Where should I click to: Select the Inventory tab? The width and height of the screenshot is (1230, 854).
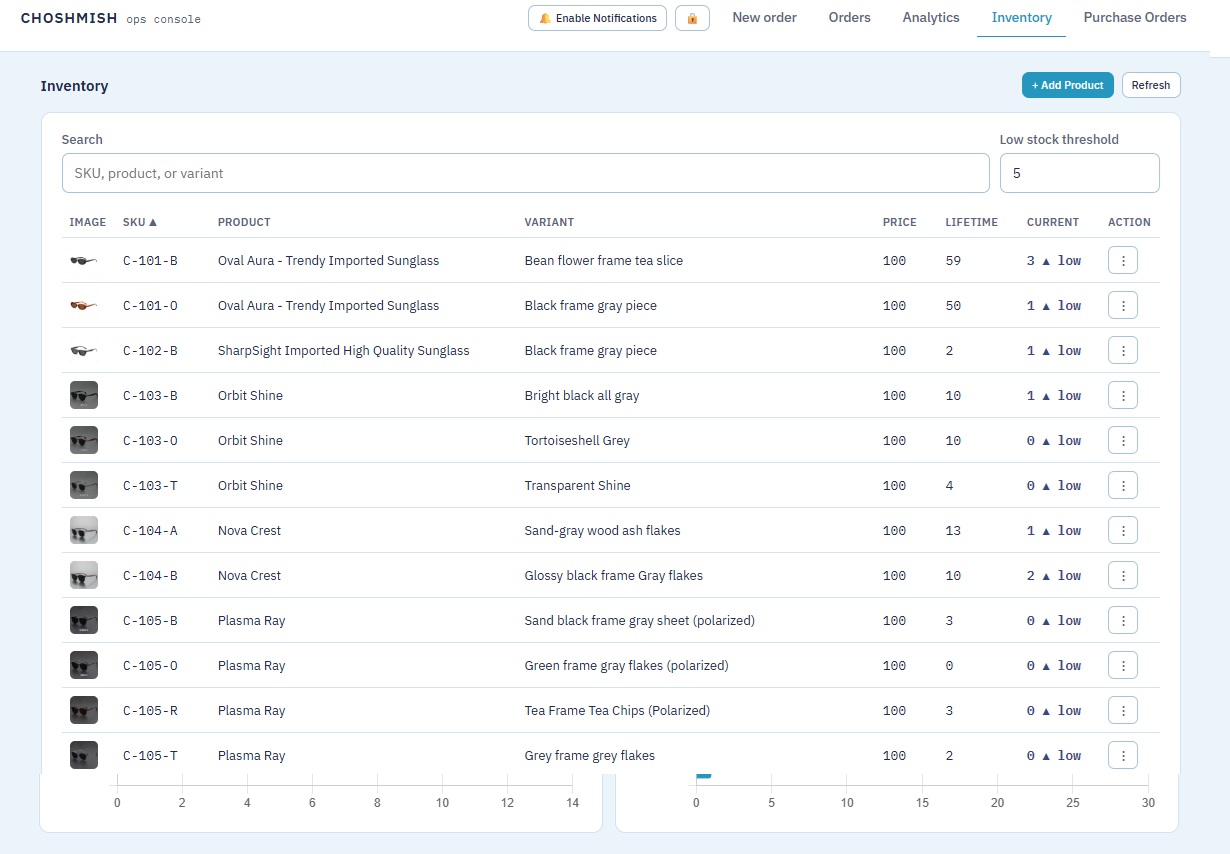pos(1022,17)
